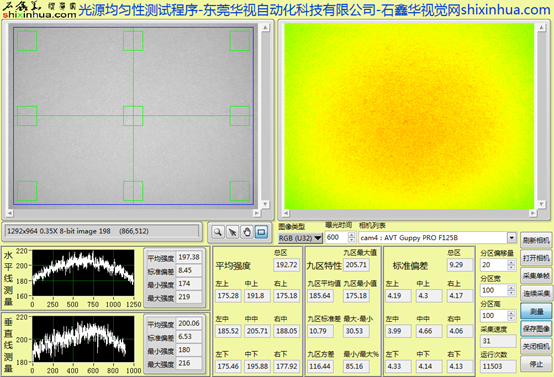Increase 分区偏移量 with the up stepper
The image size is (554, 377).
tap(511, 262)
